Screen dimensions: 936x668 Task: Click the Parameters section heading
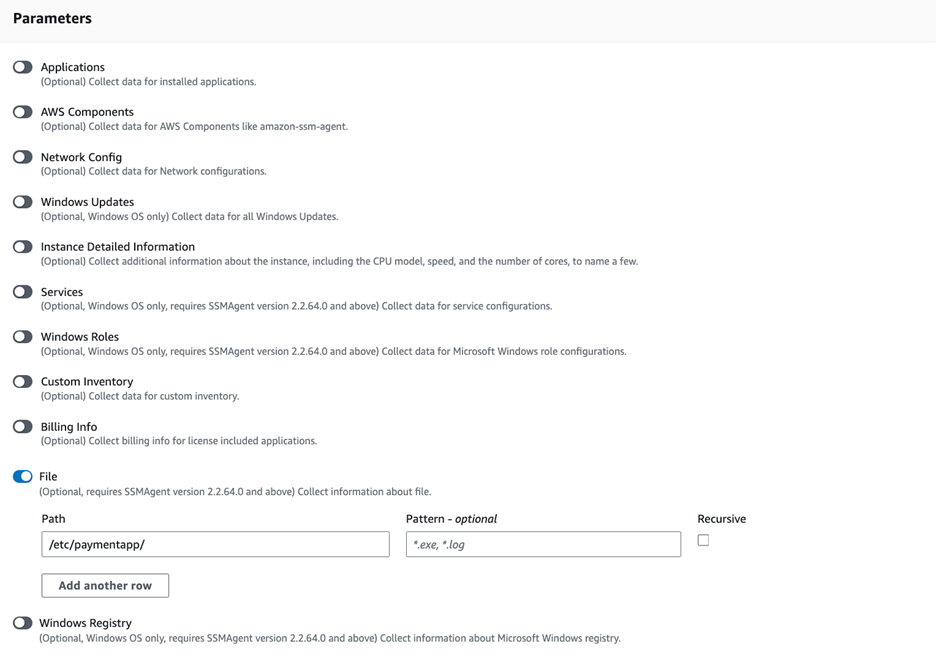pyautogui.click(x=52, y=19)
